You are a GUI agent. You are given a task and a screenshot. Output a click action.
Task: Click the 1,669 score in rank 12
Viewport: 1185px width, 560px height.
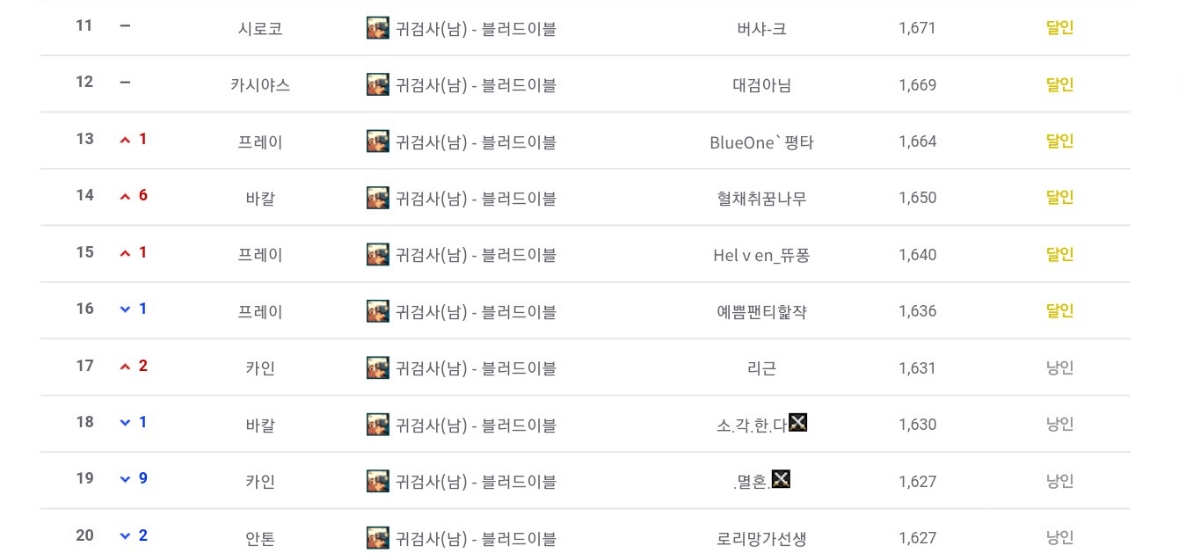click(x=917, y=85)
